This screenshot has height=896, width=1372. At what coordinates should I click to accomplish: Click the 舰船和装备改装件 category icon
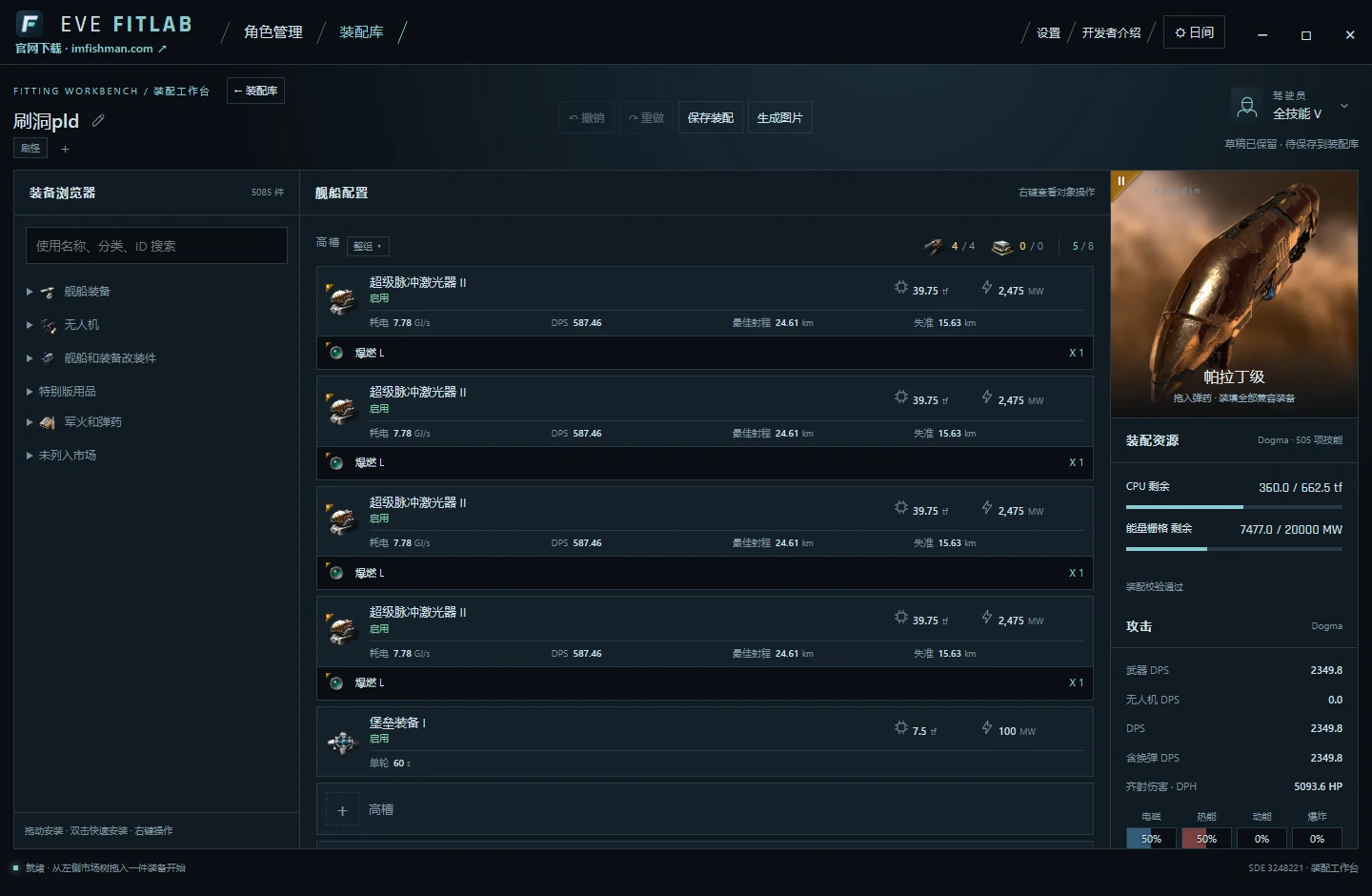[x=48, y=358]
